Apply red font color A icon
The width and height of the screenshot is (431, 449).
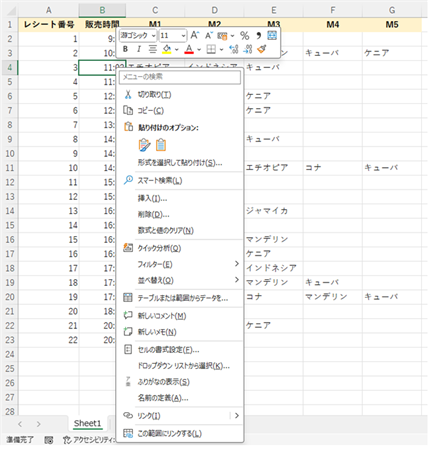click(x=189, y=49)
